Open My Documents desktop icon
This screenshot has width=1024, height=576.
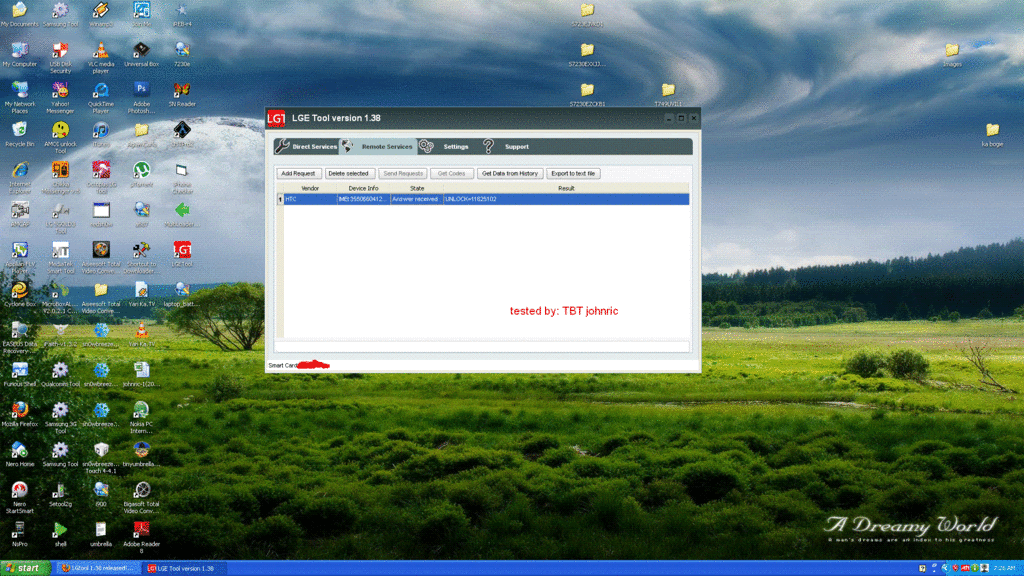point(20,15)
